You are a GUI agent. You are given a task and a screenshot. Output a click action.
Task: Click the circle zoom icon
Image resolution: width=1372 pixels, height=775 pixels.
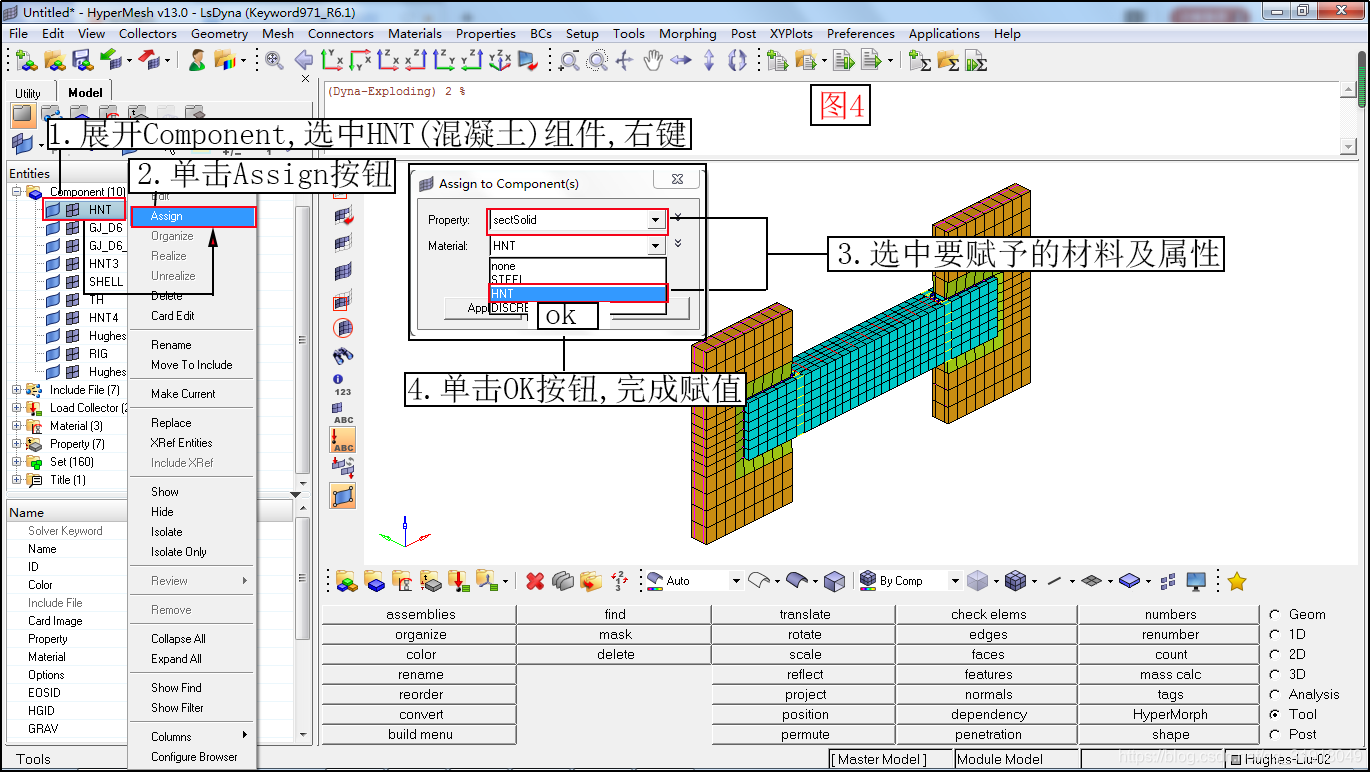(x=597, y=61)
